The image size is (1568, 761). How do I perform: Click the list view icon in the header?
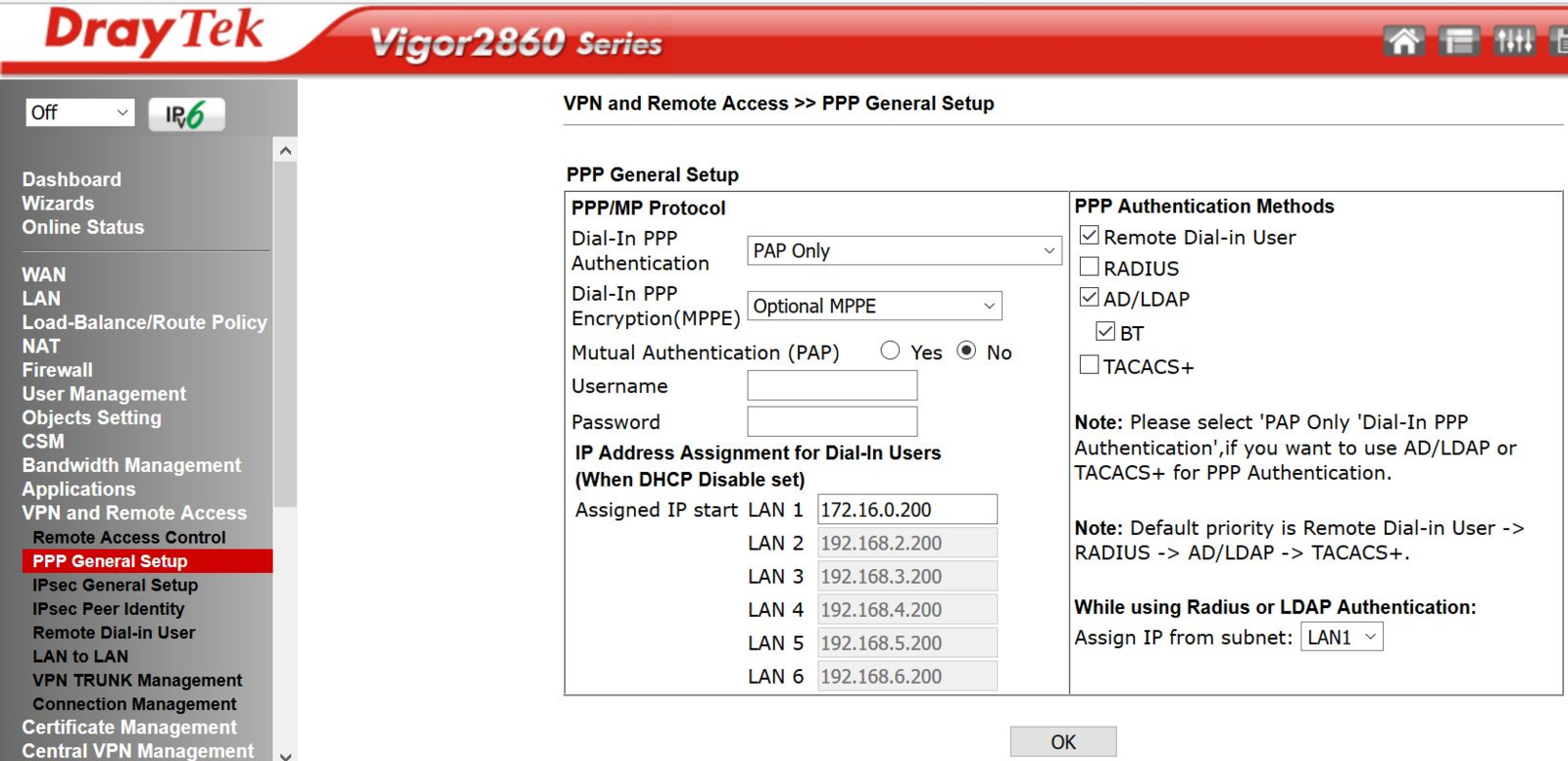(1458, 41)
